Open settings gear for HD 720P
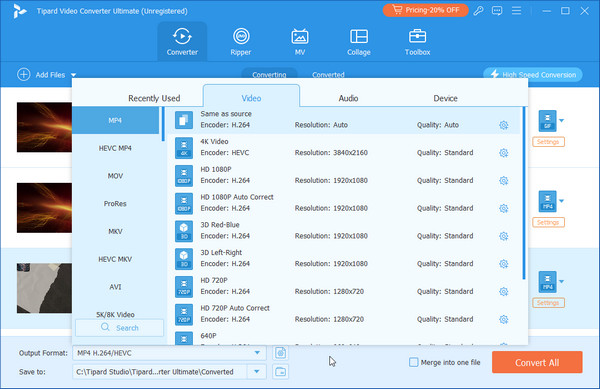 504,291
